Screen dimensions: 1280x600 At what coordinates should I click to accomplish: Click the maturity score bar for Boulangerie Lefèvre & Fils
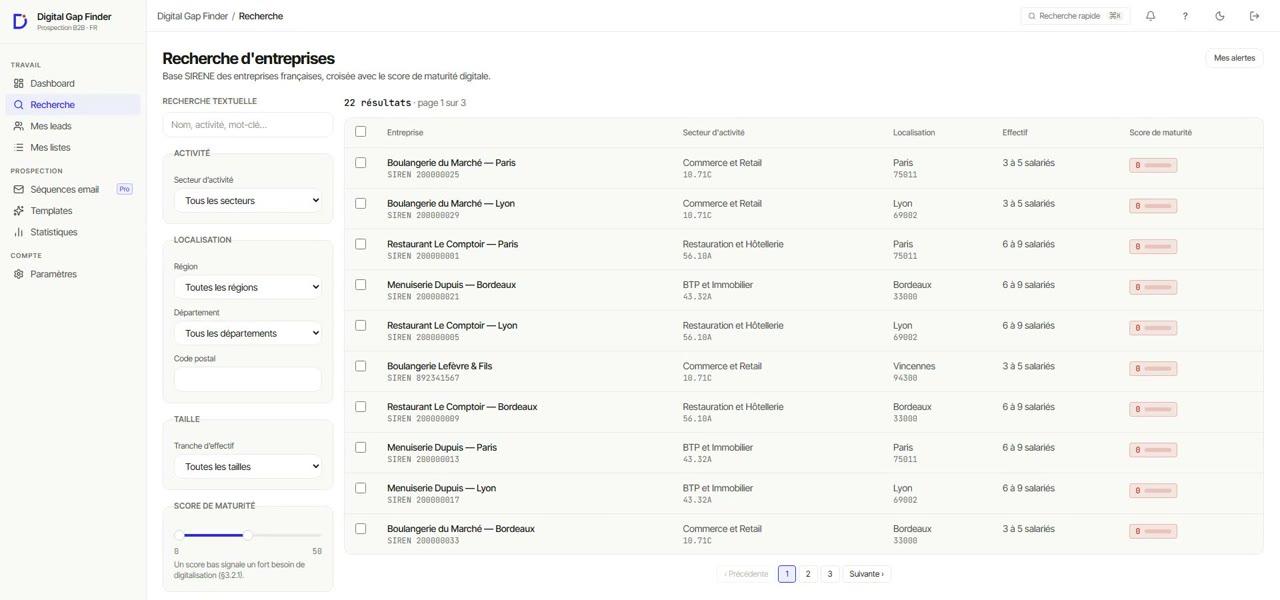1153,369
